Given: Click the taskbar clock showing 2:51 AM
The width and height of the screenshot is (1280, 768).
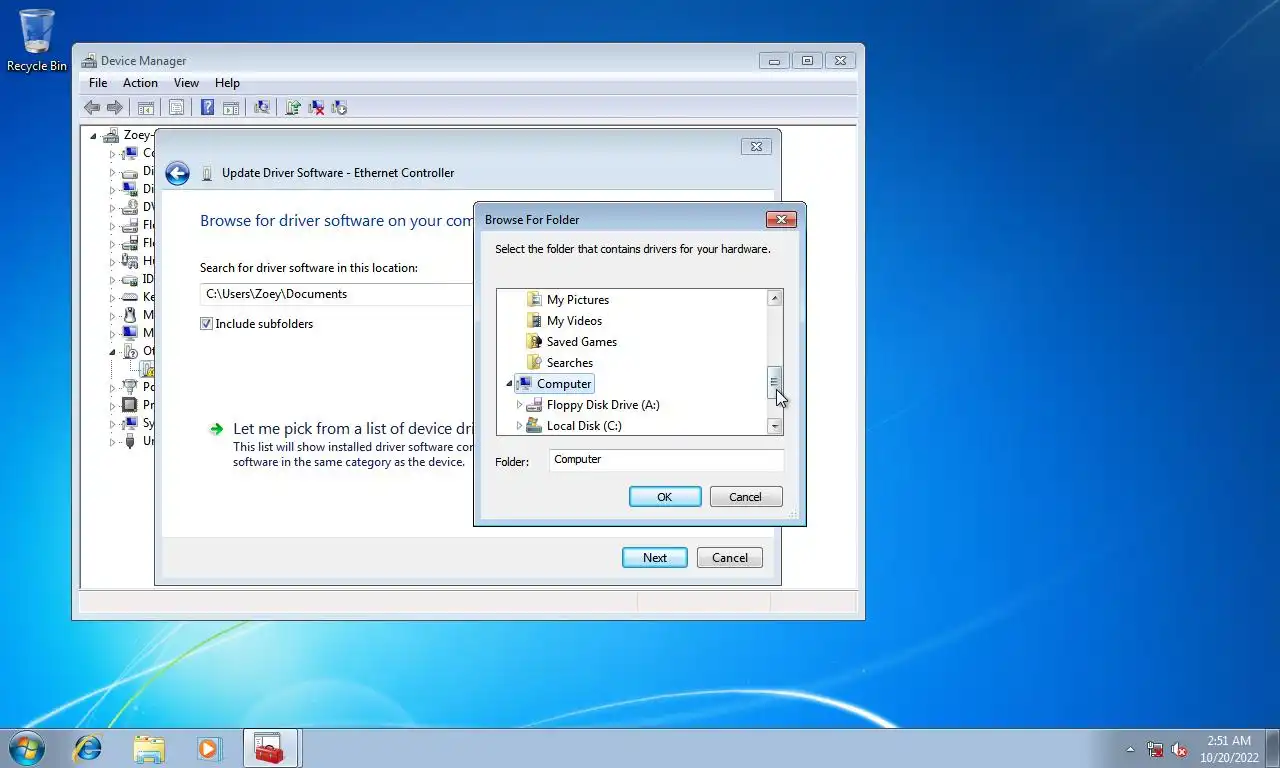Looking at the screenshot, I should [x=1229, y=749].
